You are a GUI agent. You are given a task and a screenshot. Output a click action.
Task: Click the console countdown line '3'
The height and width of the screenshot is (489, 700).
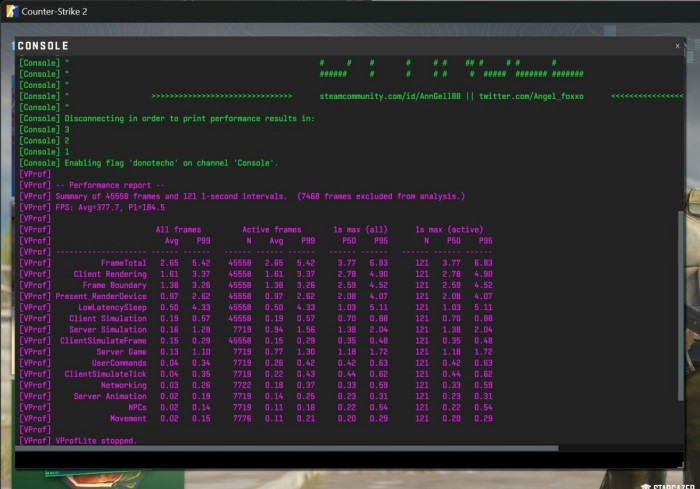[67, 130]
